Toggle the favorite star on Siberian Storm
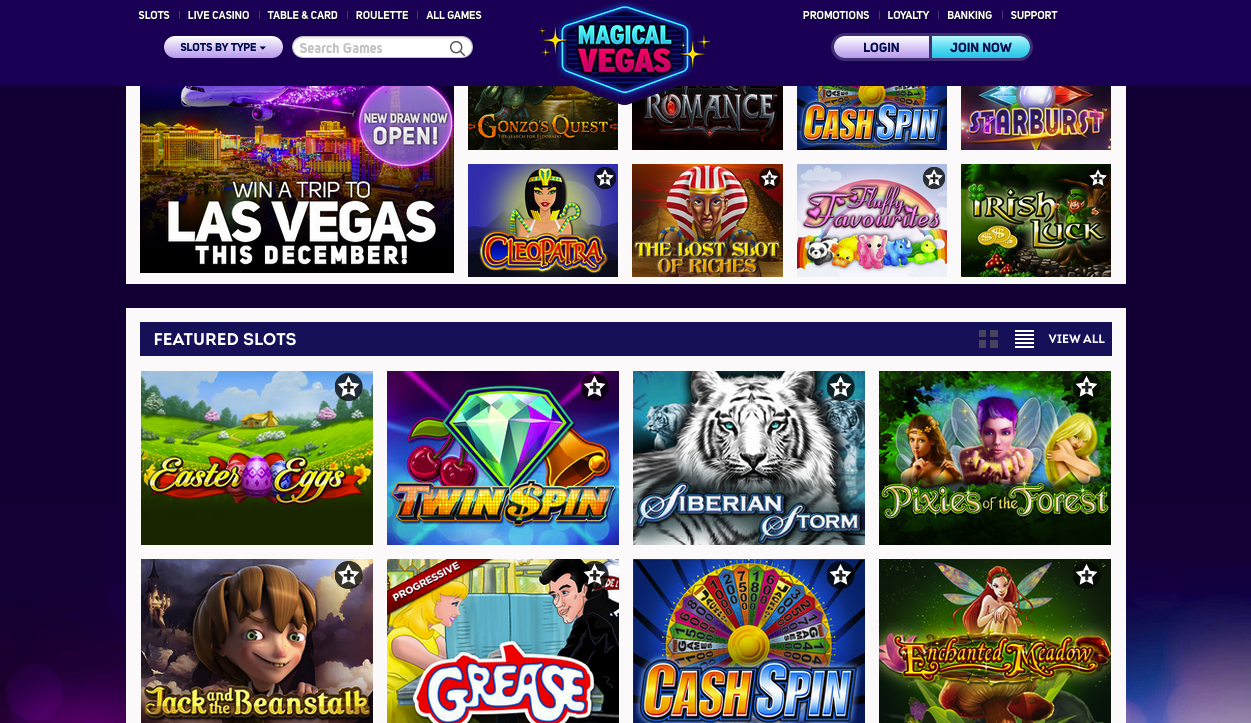The width and height of the screenshot is (1251, 723). (840, 387)
